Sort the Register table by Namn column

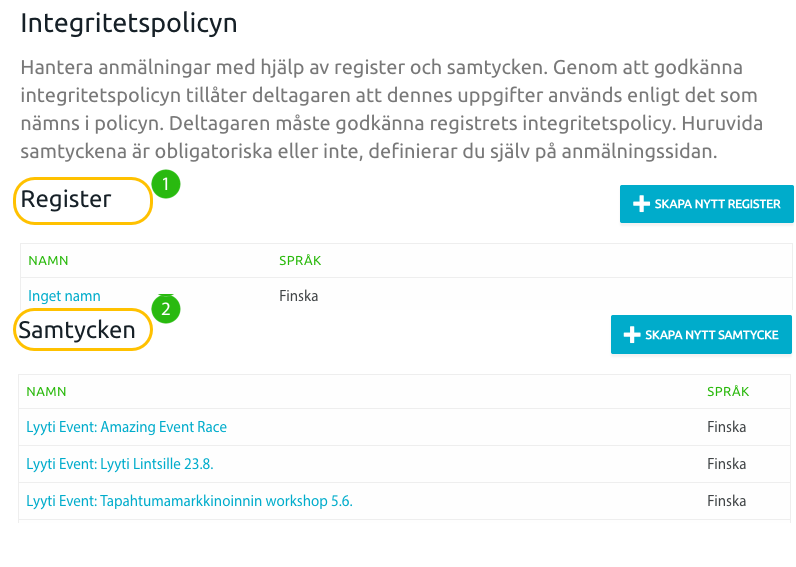(x=48, y=261)
